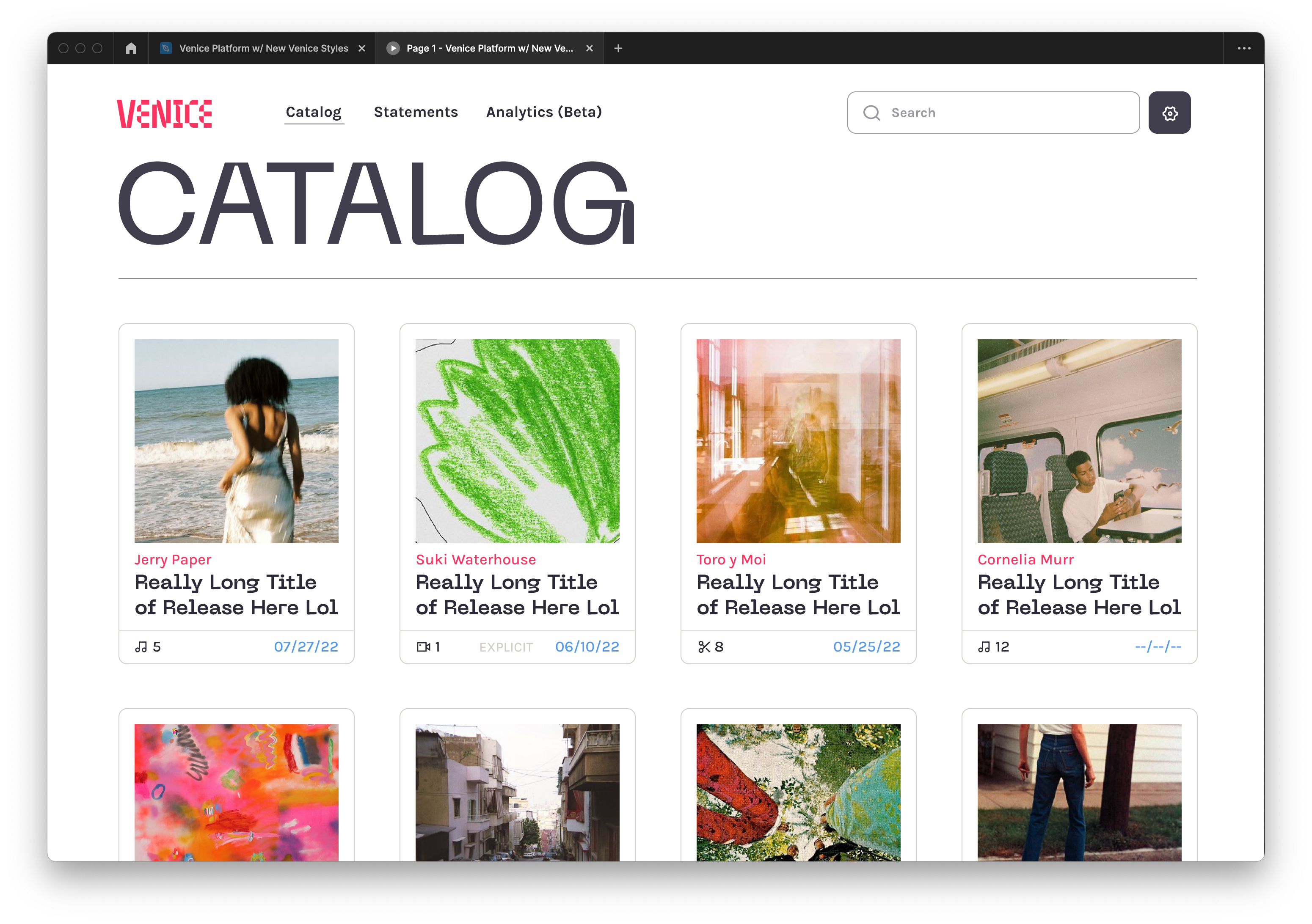This screenshot has height=924, width=1312.
Task: Click the CATALOG page heading
Action: [376, 203]
